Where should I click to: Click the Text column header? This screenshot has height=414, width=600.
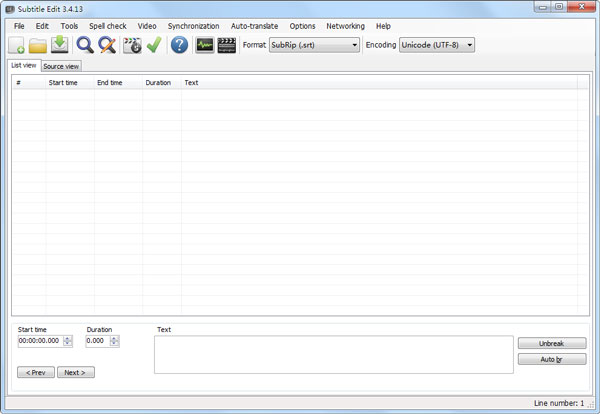point(379,83)
